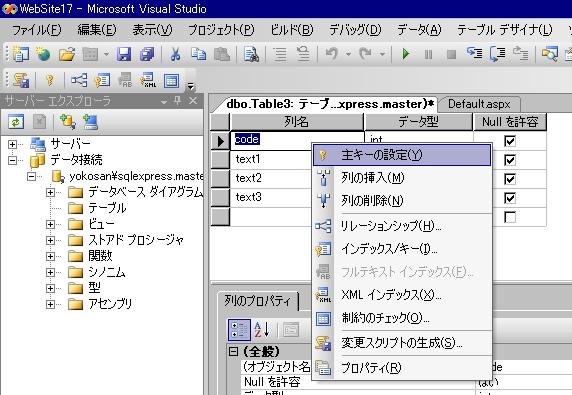Expand the データベース ダイアグラム folder
This screenshot has width=572, height=395.
click(50, 192)
